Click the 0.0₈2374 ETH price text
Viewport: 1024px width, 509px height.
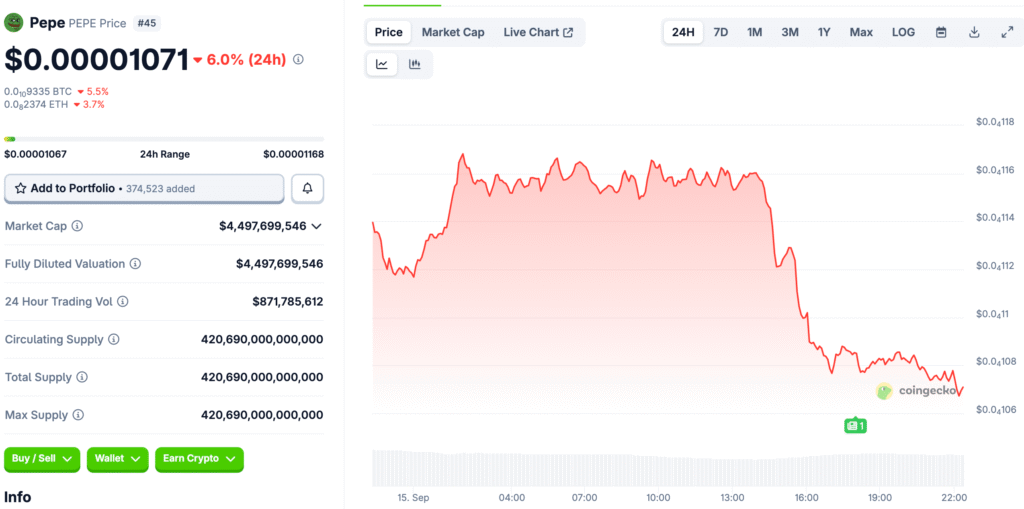[x=36, y=105]
